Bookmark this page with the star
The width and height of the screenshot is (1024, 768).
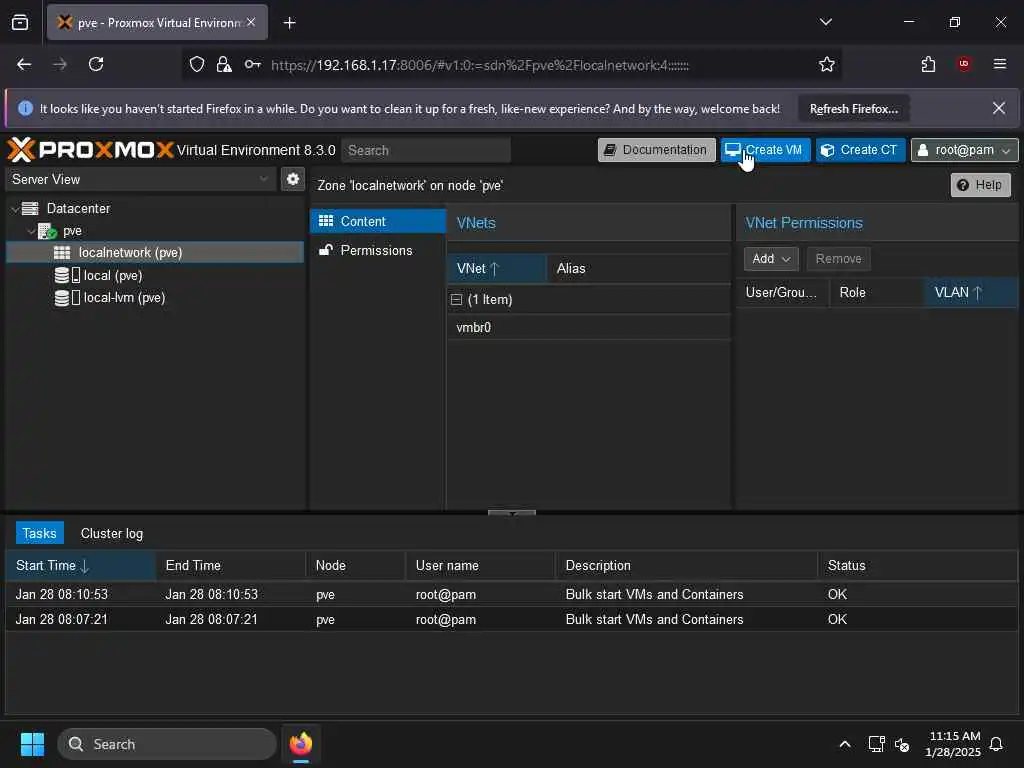click(x=827, y=64)
